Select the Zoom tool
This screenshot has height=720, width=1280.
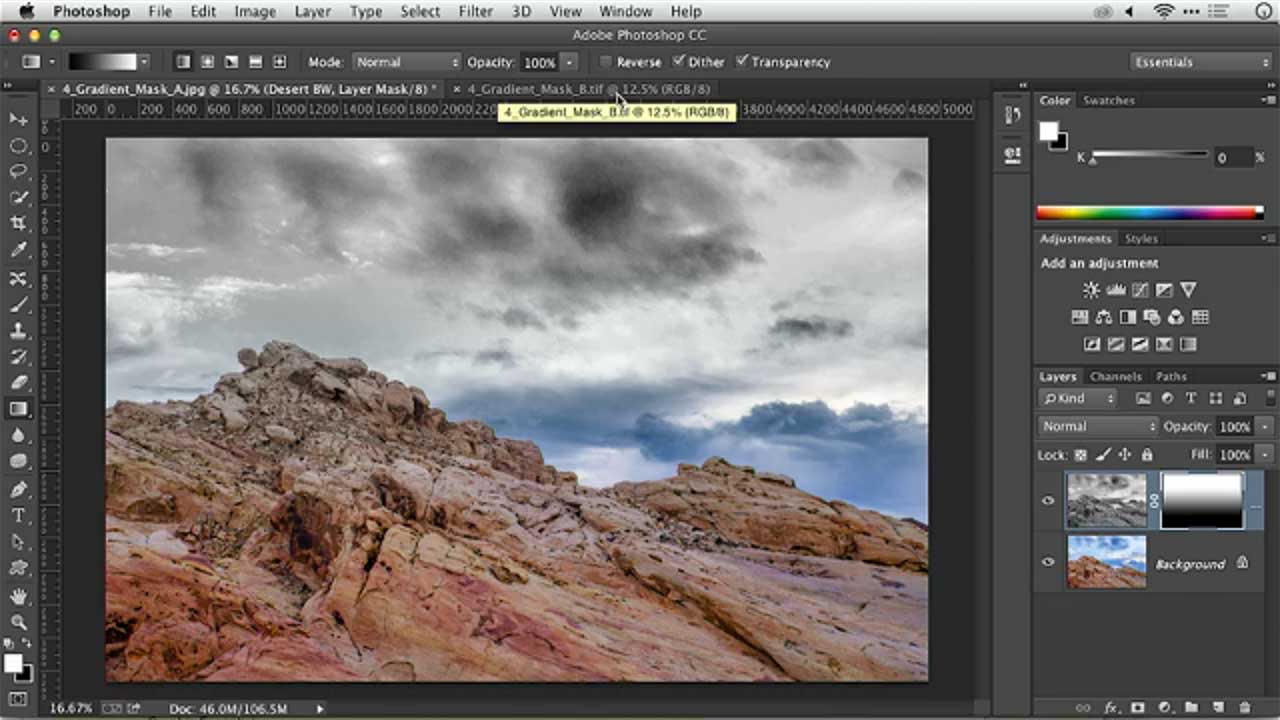click(18, 622)
